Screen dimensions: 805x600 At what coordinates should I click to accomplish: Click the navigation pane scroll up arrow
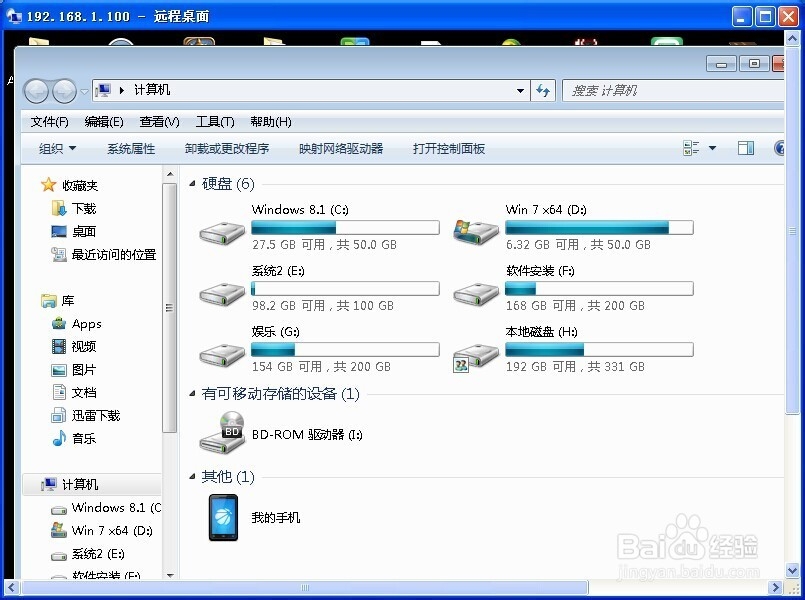pos(170,175)
